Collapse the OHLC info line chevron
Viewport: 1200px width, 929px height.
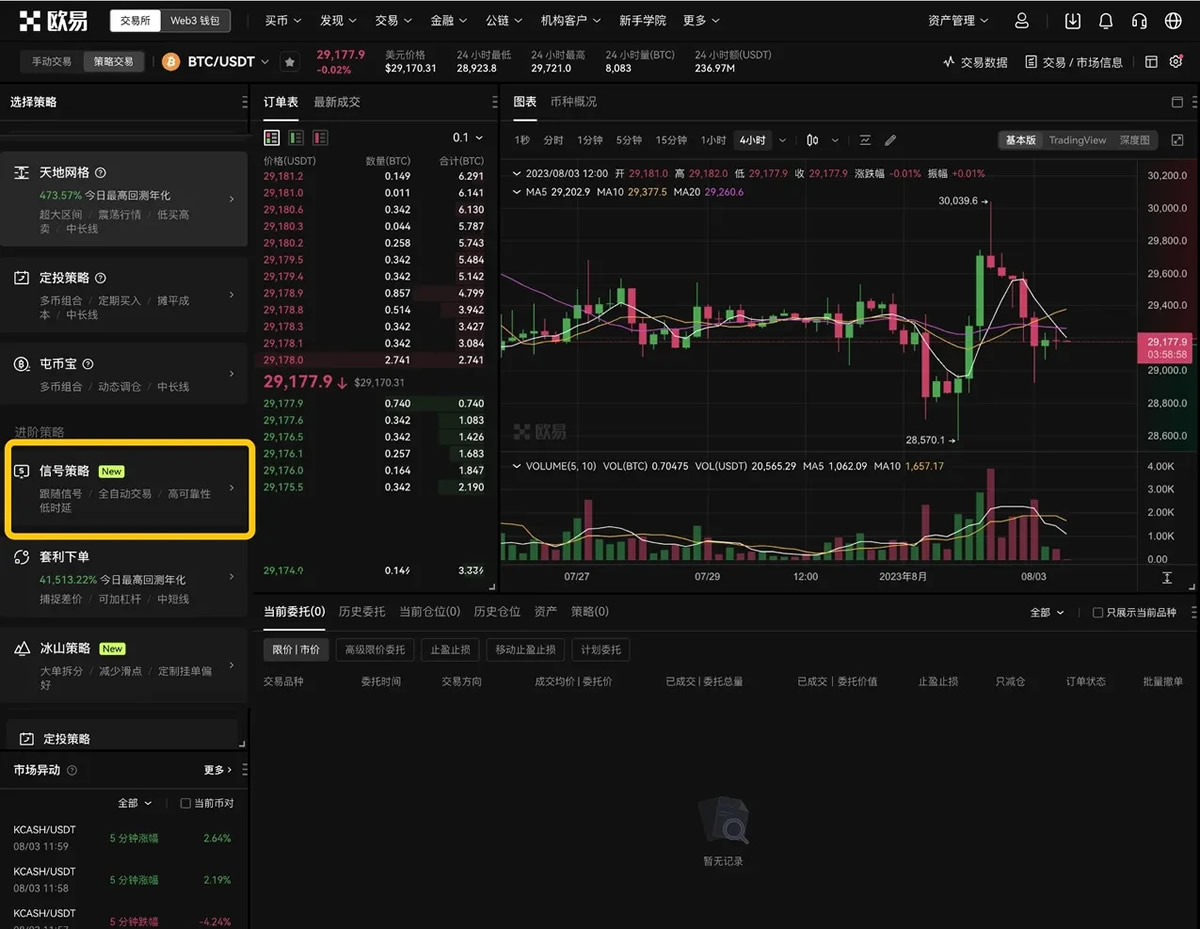[x=517, y=173]
